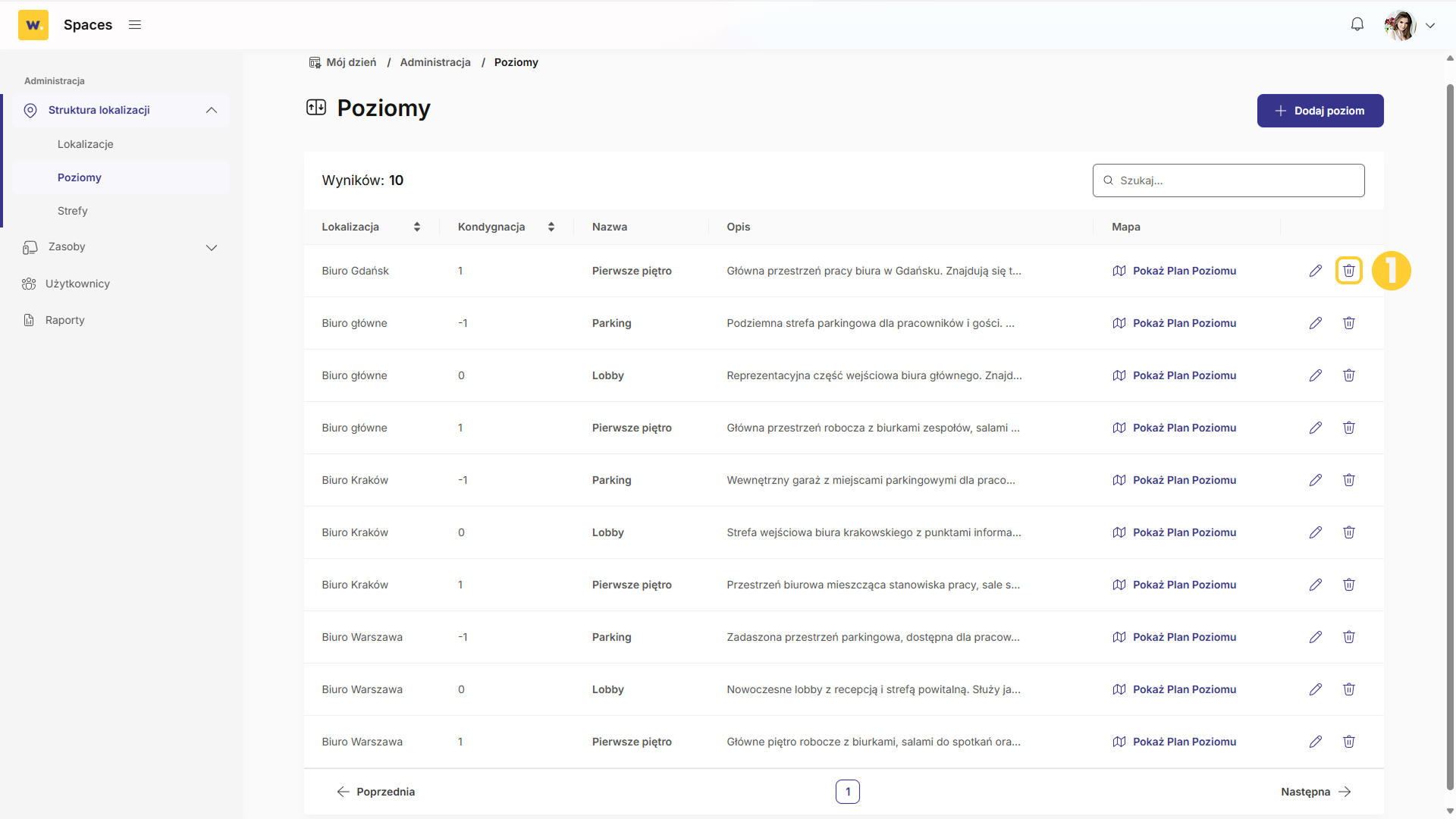Edit Biuro główne Lobby row
Image resolution: width=1456 pixels, height=819 pixels.
point(1316,375)
